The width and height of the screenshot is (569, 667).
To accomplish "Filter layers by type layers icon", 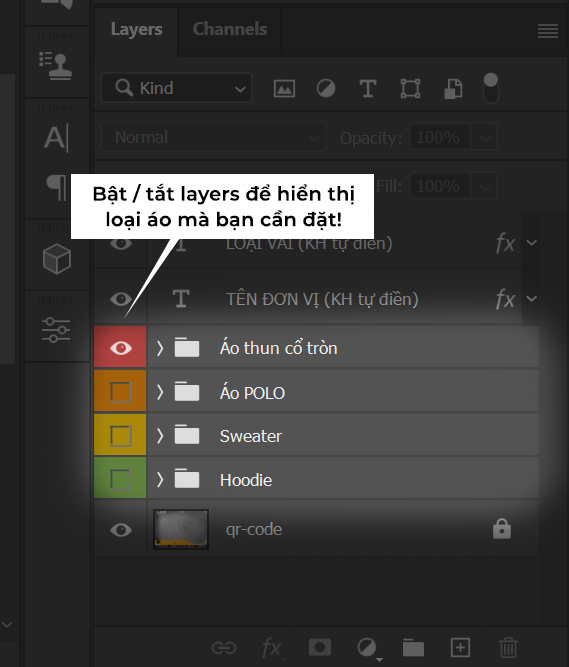I will point(367,88).
